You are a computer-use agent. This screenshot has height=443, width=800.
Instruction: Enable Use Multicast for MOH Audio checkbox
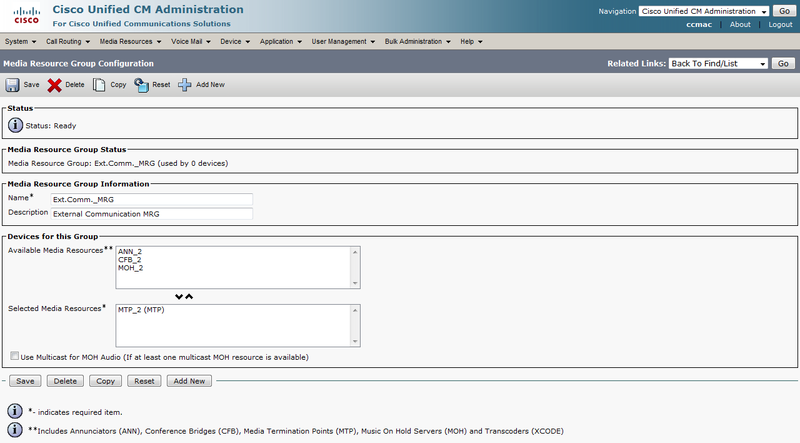[14, 356]
